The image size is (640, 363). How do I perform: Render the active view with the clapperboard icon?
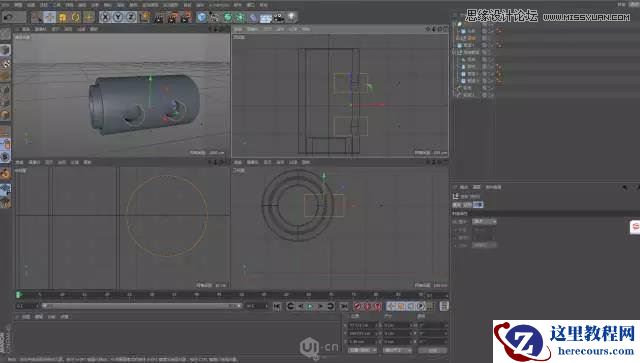(x=159, y=17)
